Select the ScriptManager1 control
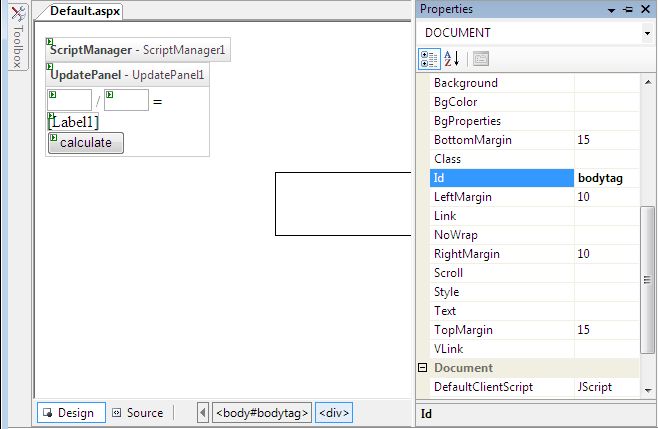 (x=138, y=50)
